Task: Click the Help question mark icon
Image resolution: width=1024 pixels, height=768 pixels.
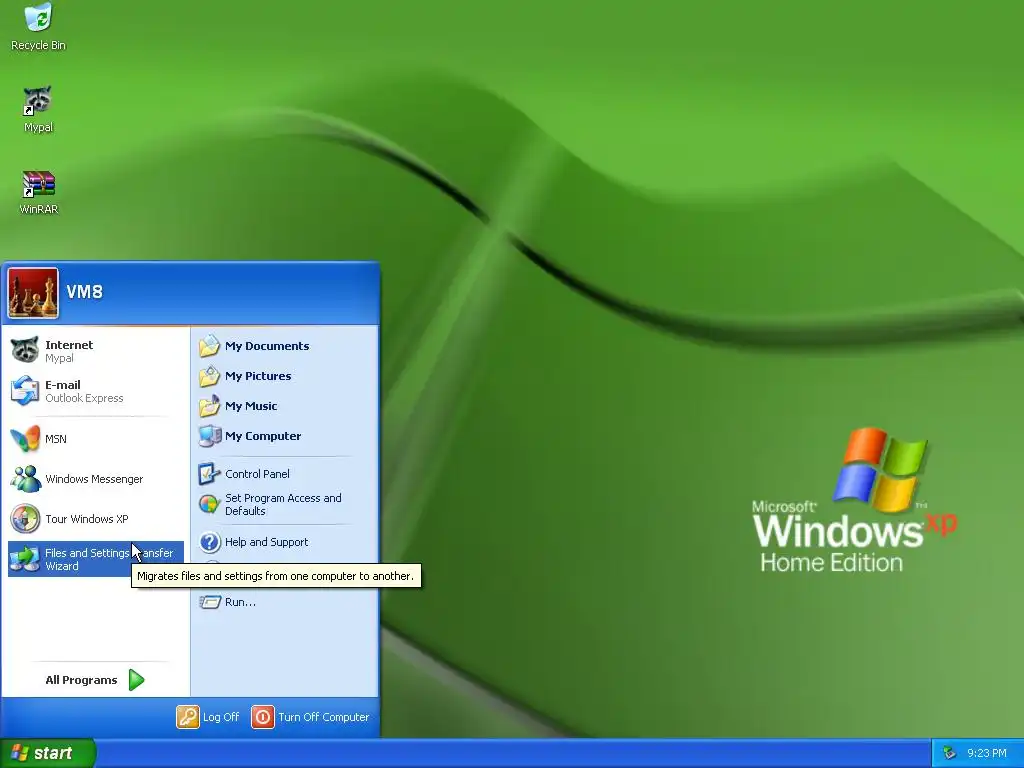Action: 210,542
